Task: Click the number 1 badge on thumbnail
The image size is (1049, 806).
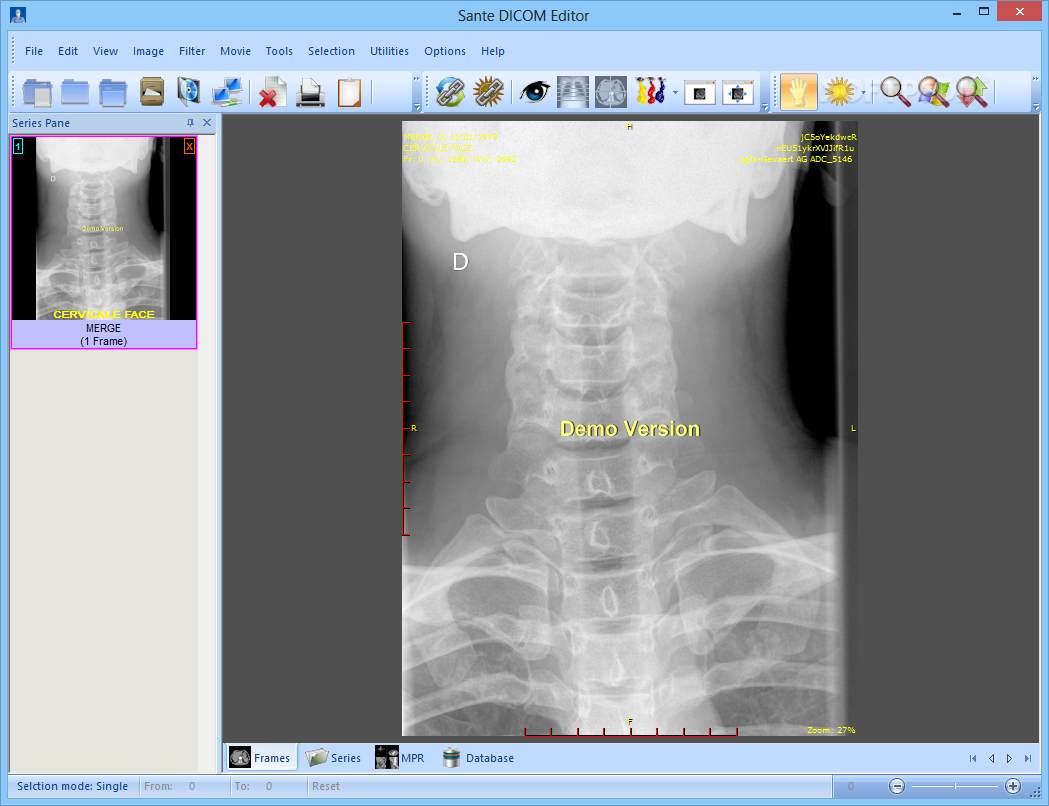Action: click(x=18, y=146)
